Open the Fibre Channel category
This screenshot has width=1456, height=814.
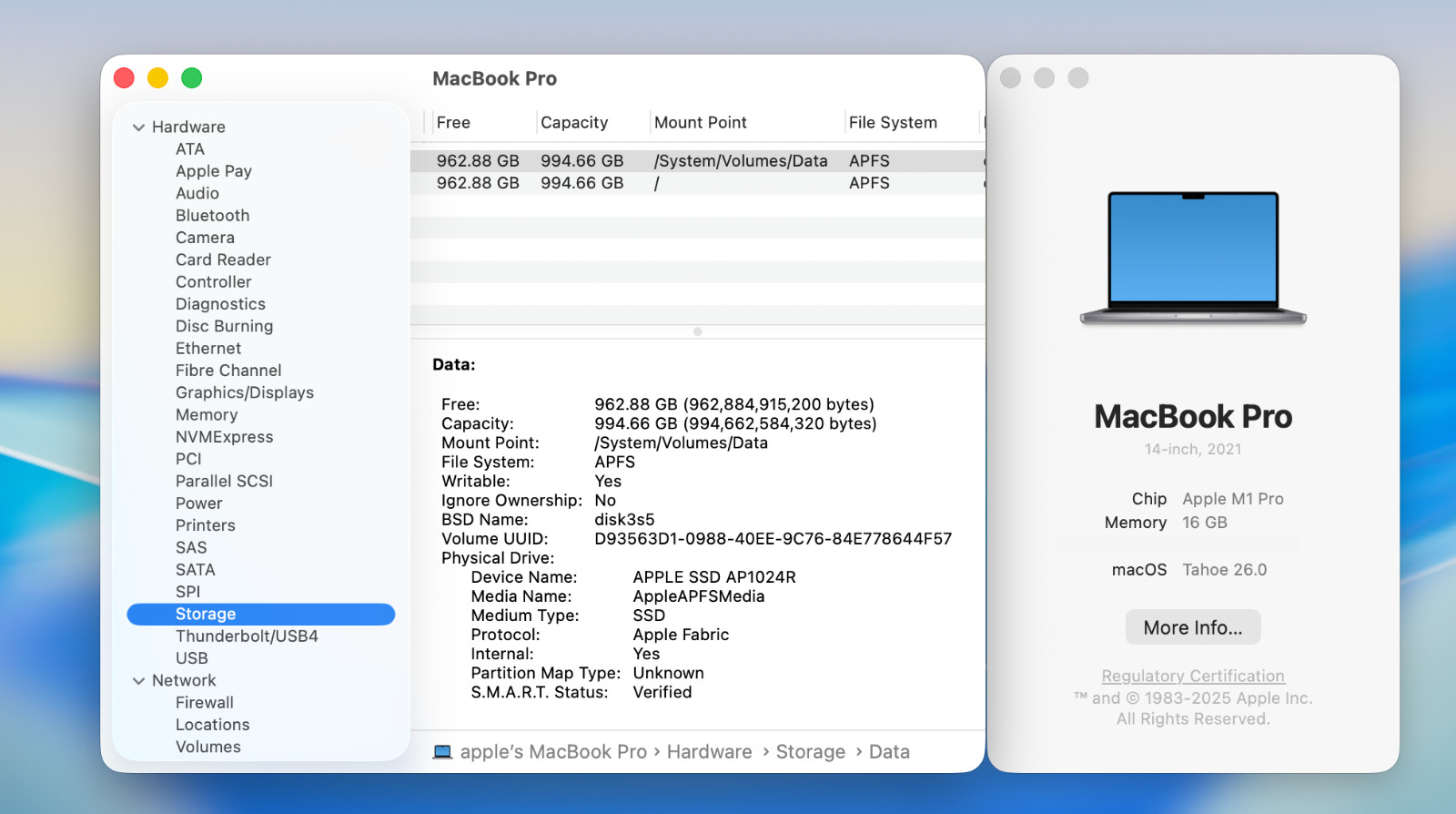click(x=228, y=371)
